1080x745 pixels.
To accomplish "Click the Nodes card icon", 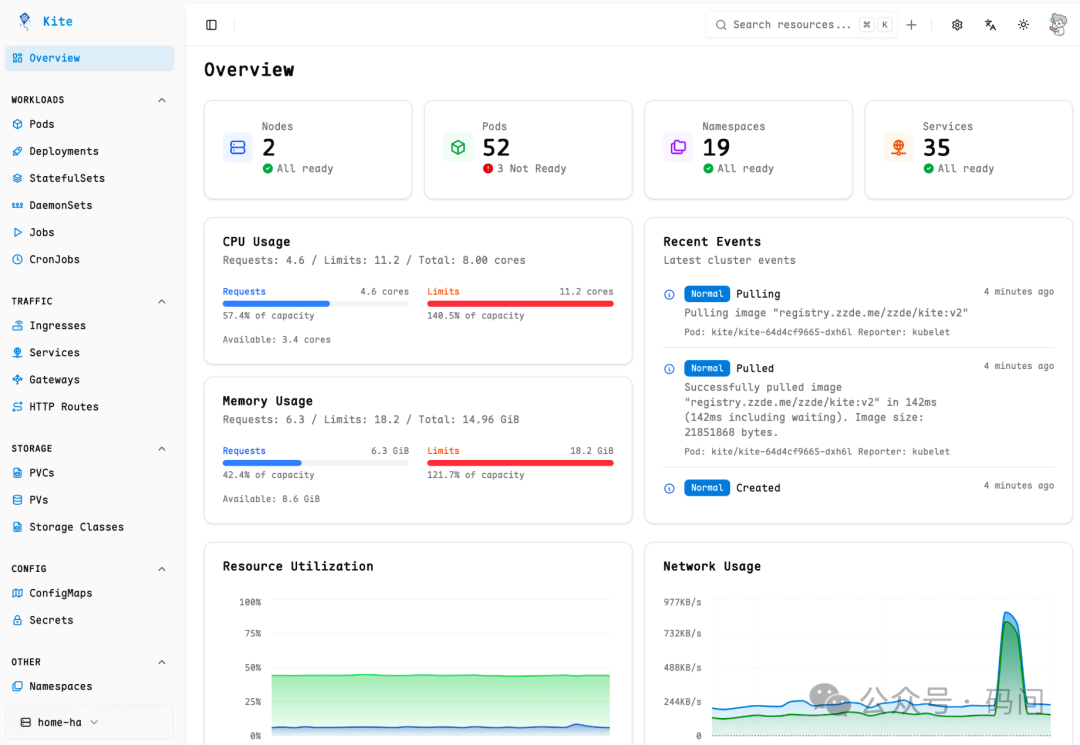I will [x=238, y=148].
